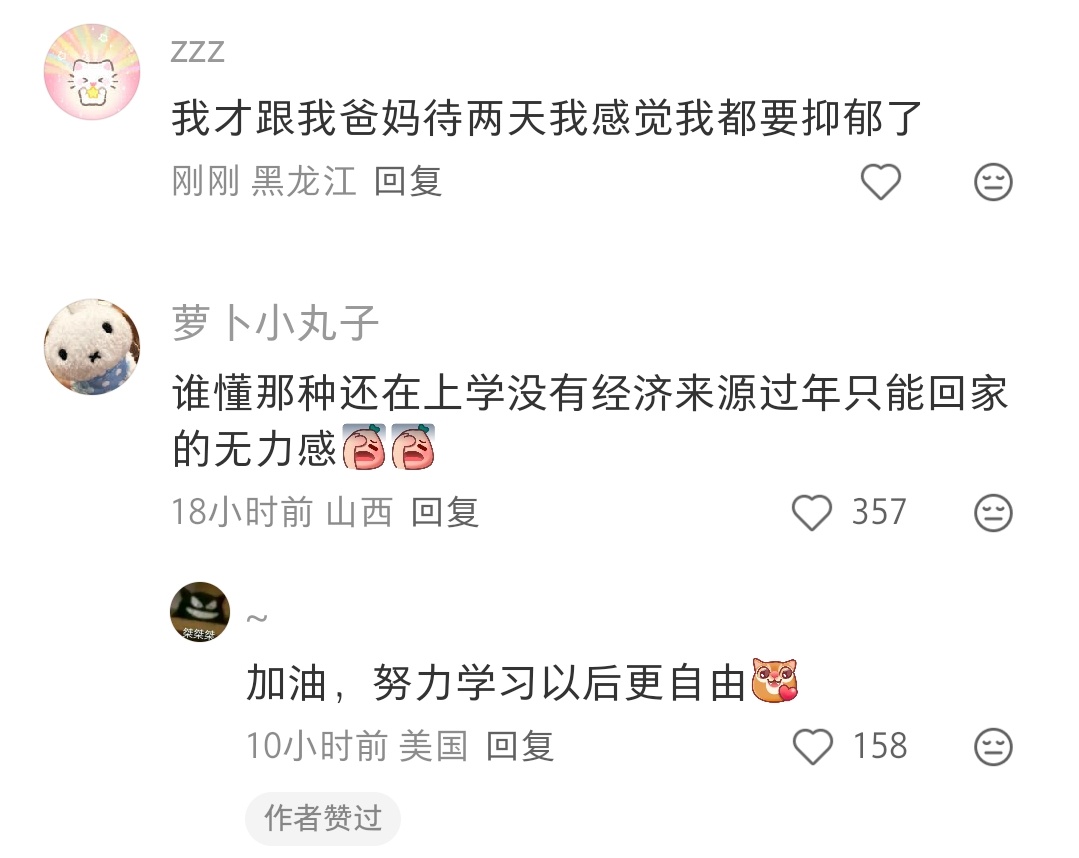Image resolution: width=1079 pixels, height=858 pixels.
Task: Like the comment by ZZZ
Action: click(x=880, y=182)
